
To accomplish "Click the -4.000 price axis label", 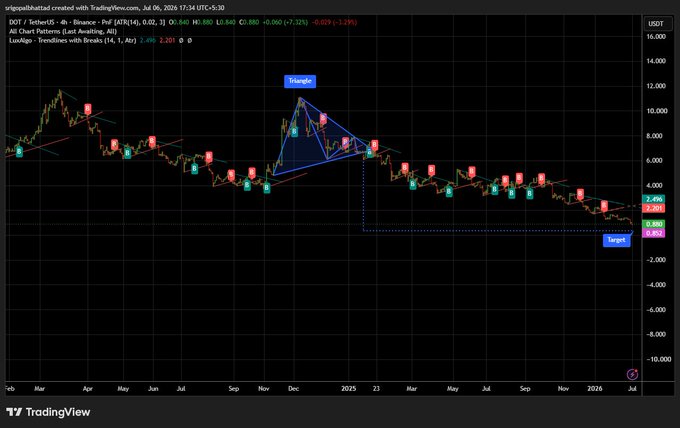I will pyautogui.click(x=654, y=285).
